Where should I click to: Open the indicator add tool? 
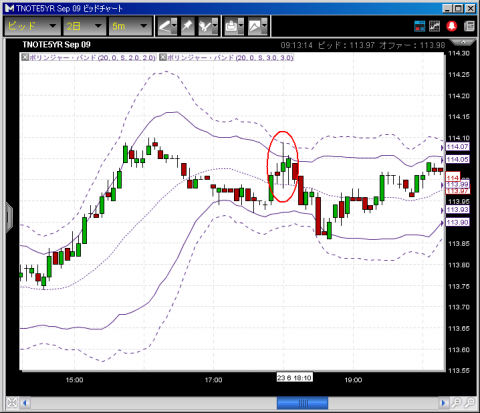tap(208, 26)
